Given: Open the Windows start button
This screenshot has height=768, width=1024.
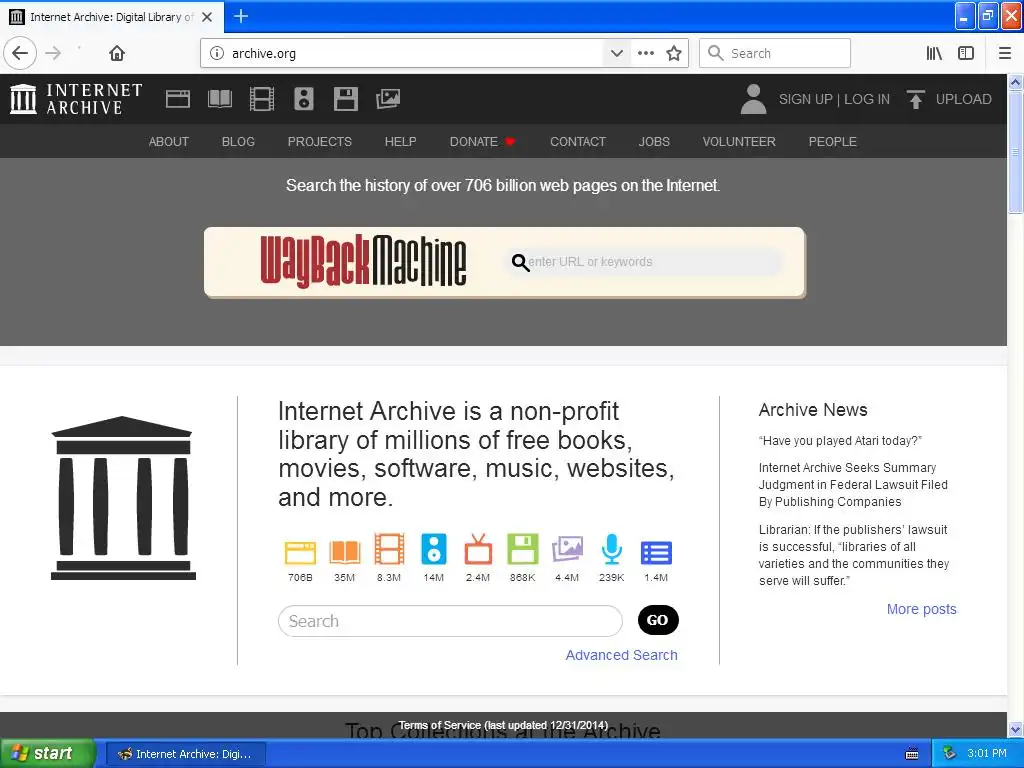Looking at the screenshot, I should pyautogui.click(x=48, y=753).
